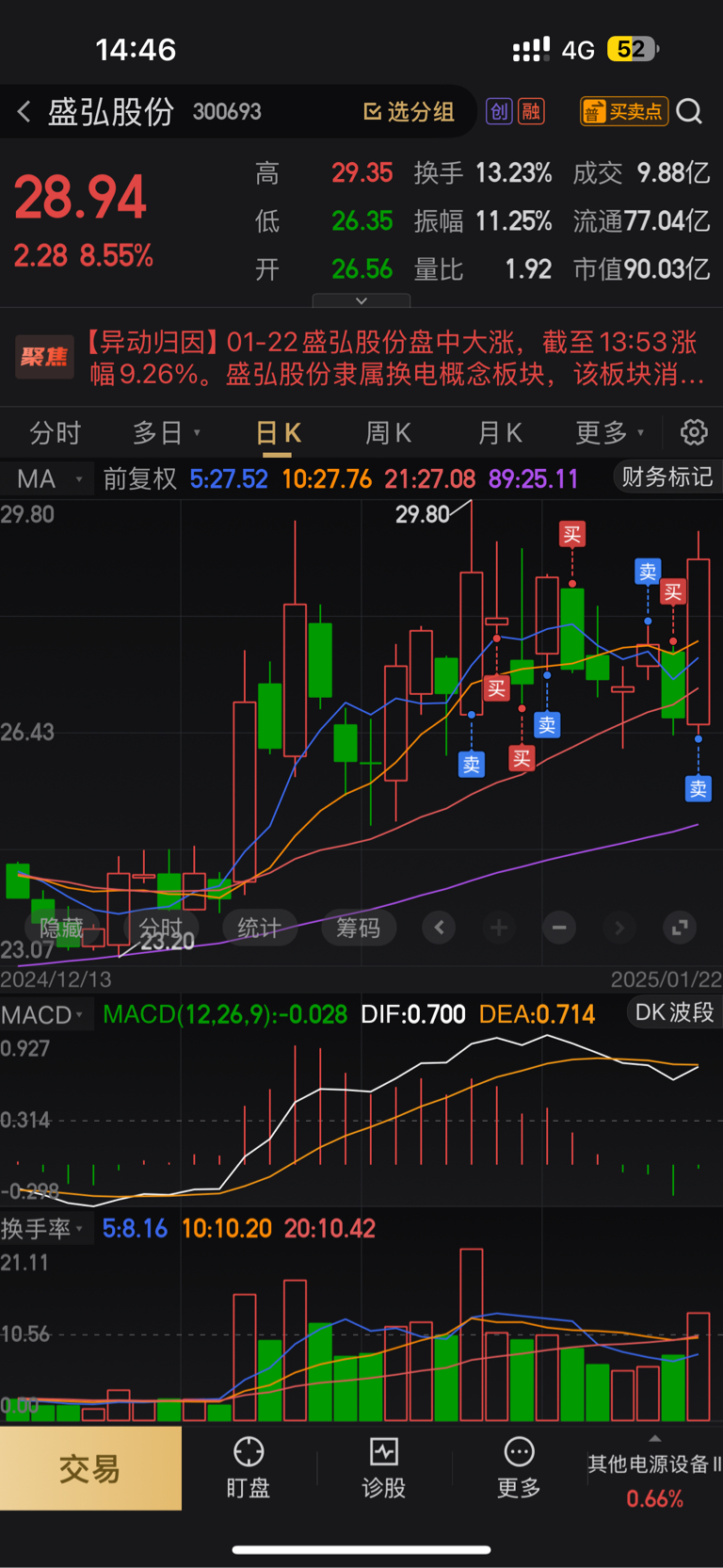Image resolution: width=723 pixels, height=1568 pixels.
Task: Read the 异动归因 news headline
Action: click(396, 358)
